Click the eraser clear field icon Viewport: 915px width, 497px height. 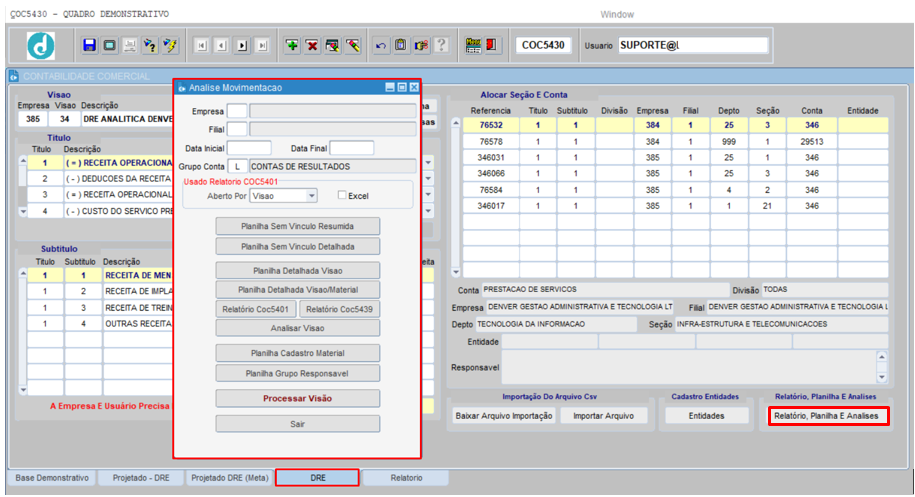(x=352, y=45)
